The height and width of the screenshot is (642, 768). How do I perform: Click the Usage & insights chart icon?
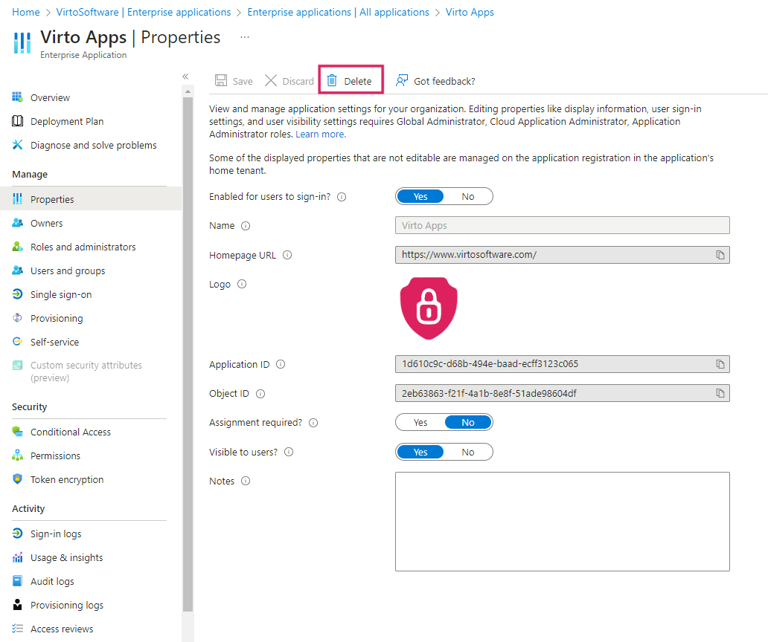[x=18, y=557]
